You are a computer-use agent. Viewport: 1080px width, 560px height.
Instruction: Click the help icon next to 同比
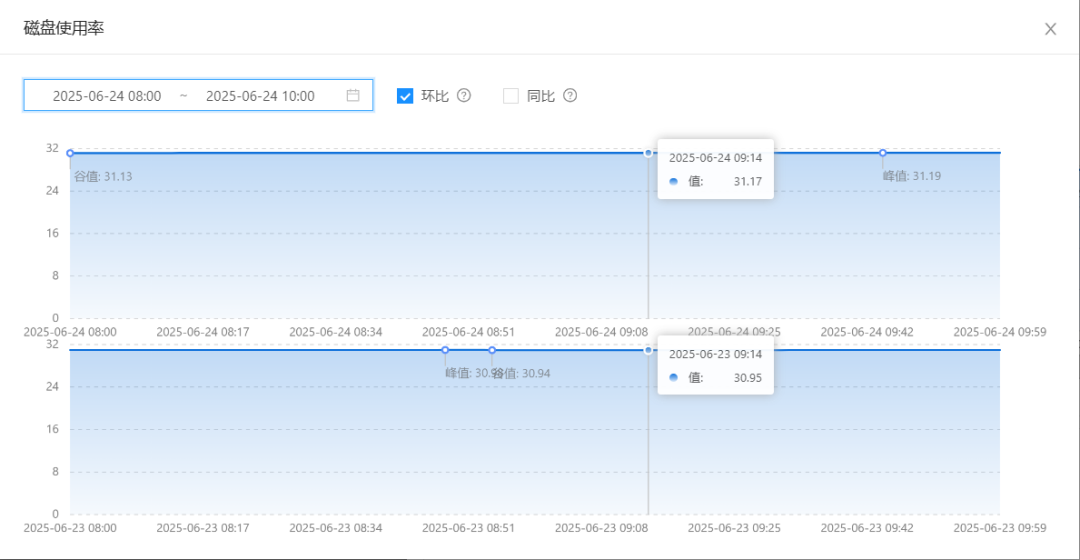click(570, 95)
